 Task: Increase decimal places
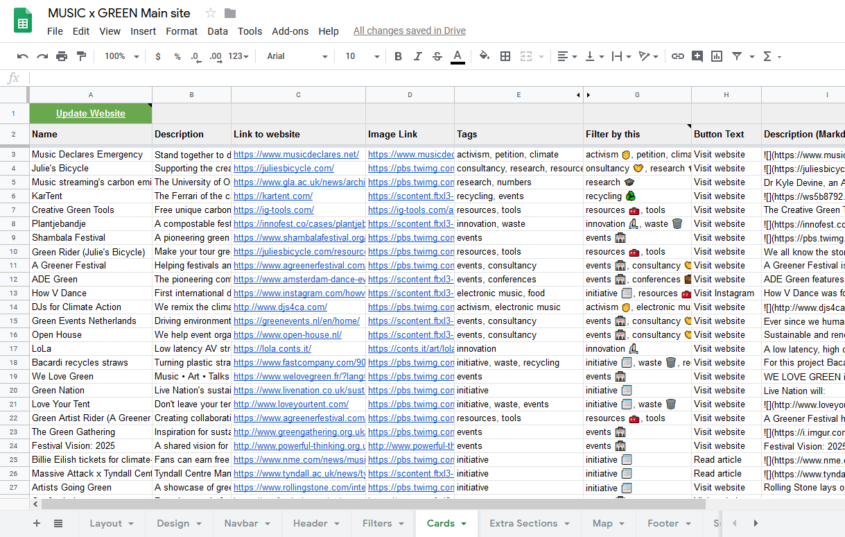click(x=216, y=57)
